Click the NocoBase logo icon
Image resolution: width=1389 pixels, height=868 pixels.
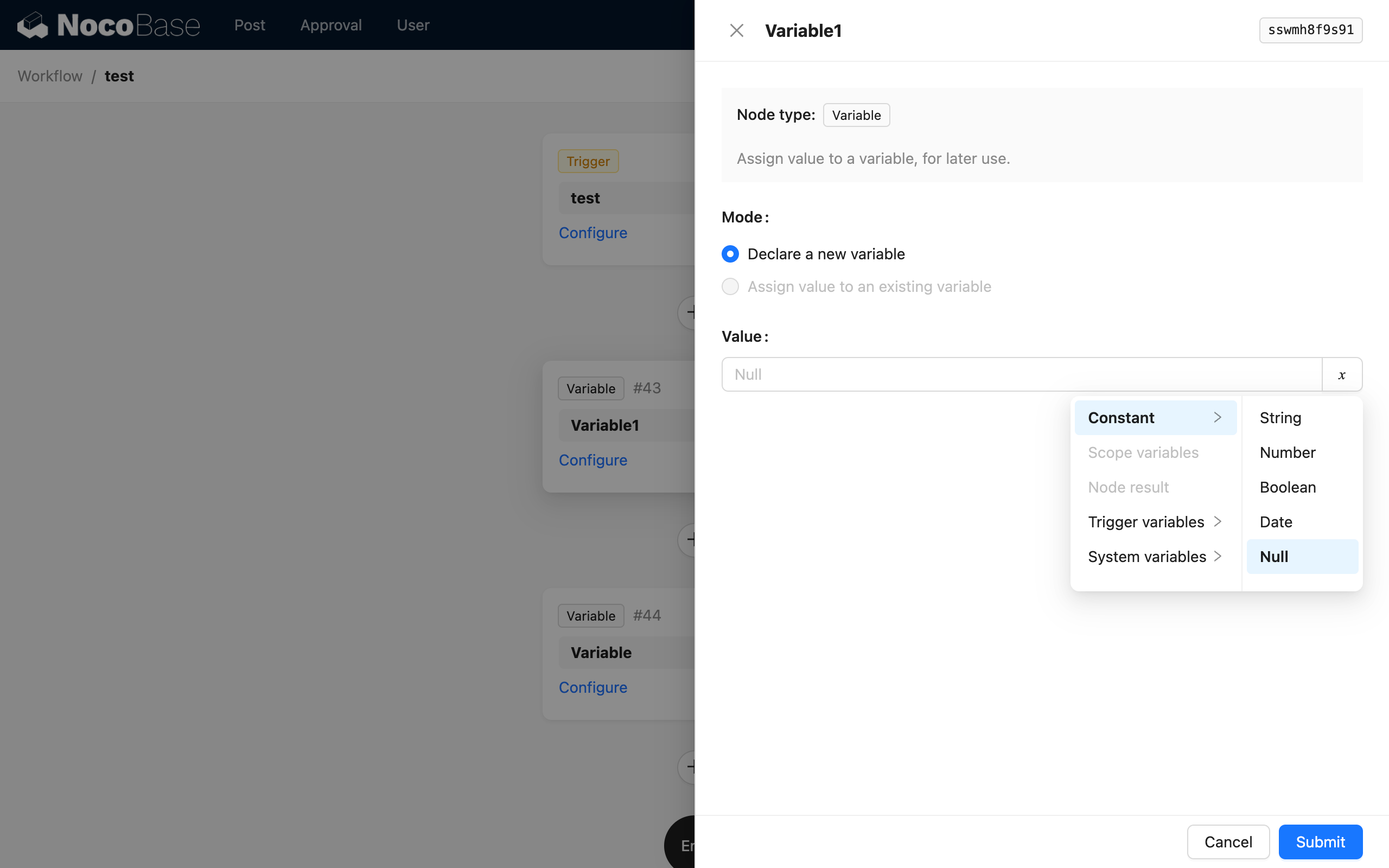pos(33,25)
